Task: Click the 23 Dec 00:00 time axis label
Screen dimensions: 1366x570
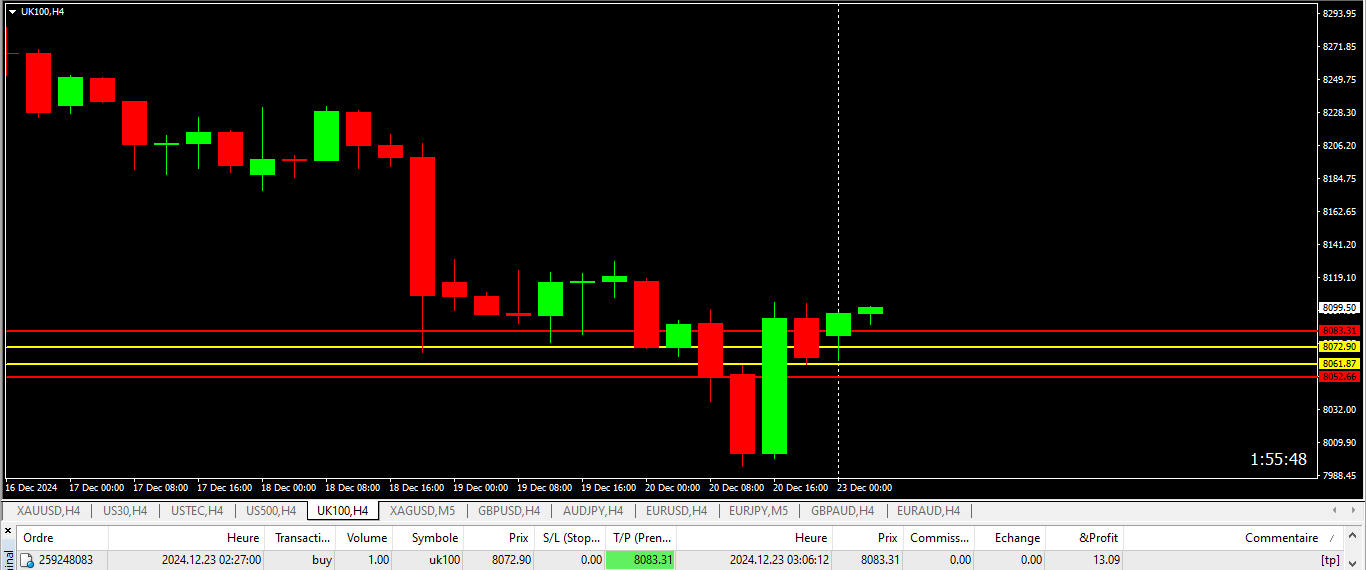Action: (x=864, y=488)
